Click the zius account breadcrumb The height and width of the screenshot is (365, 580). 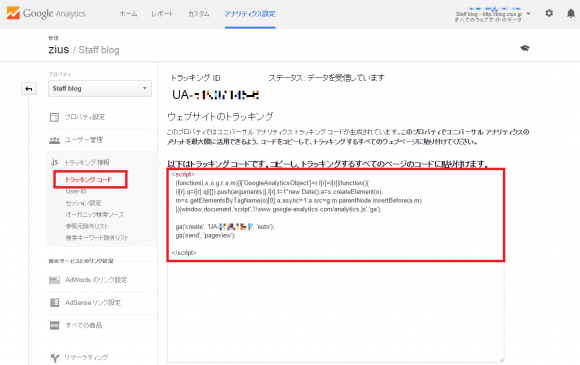coord(58,50)
